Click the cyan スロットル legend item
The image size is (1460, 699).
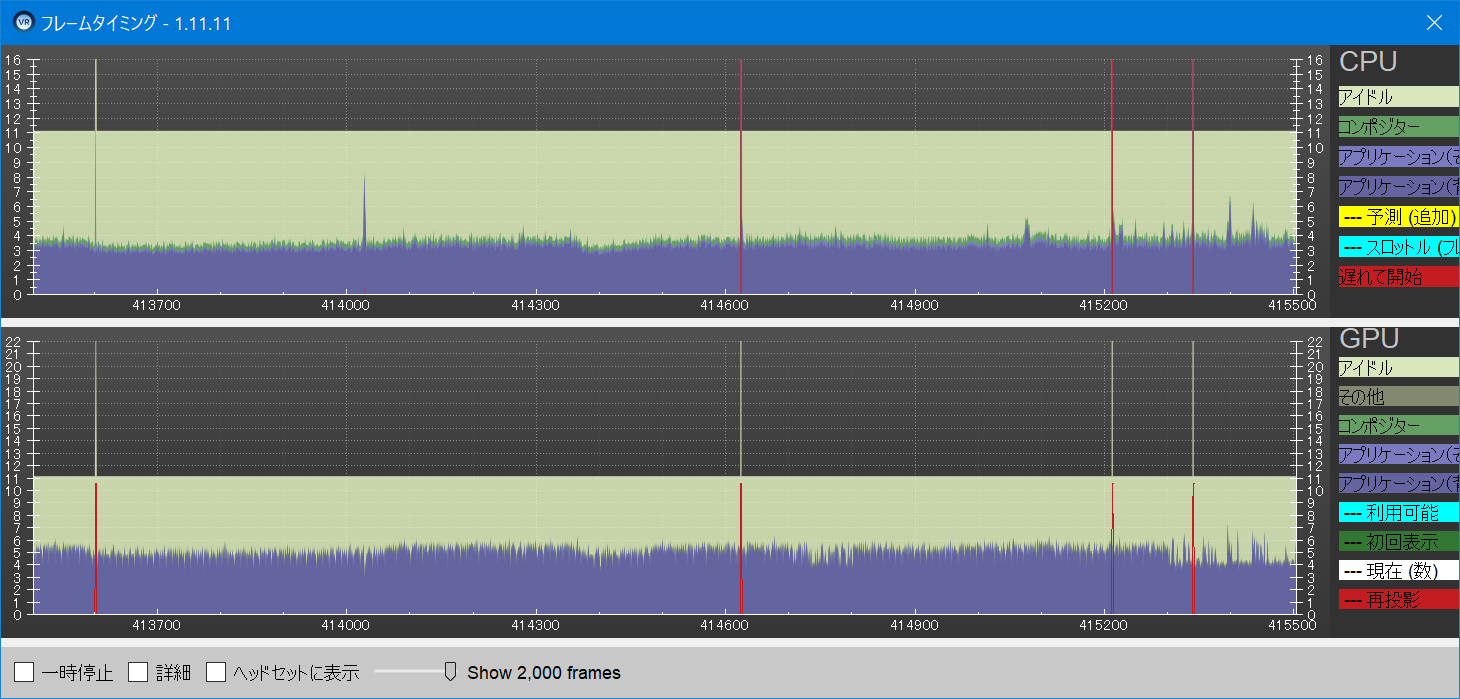[1398, 247]
